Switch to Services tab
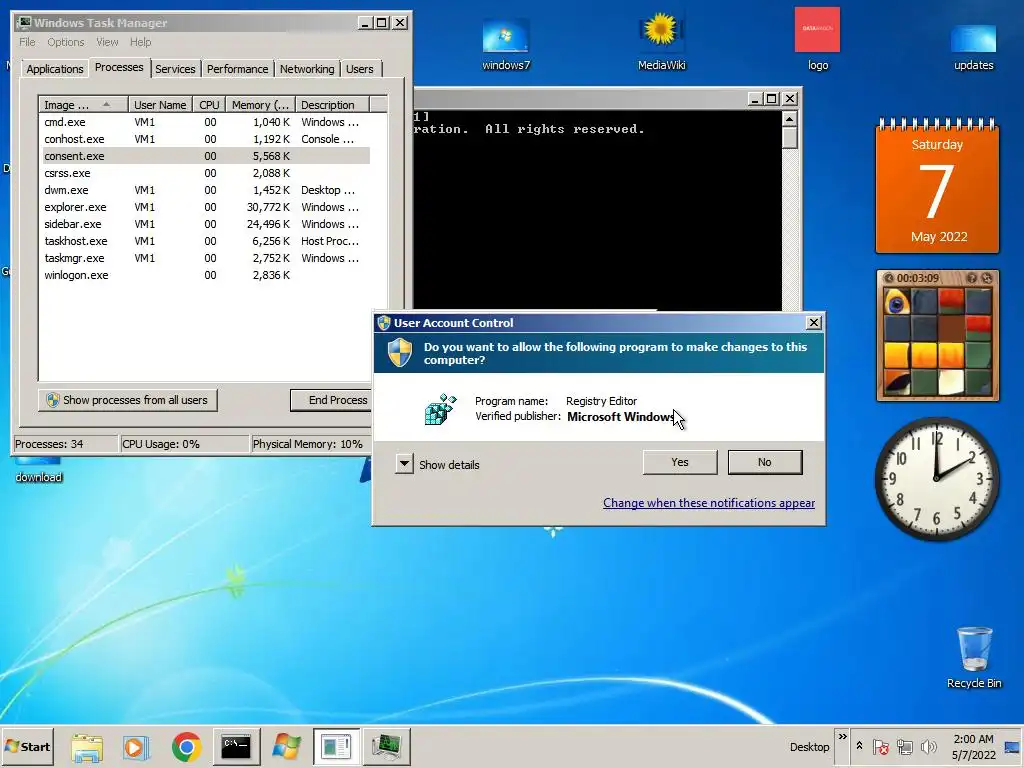 (x=175, y=69)
